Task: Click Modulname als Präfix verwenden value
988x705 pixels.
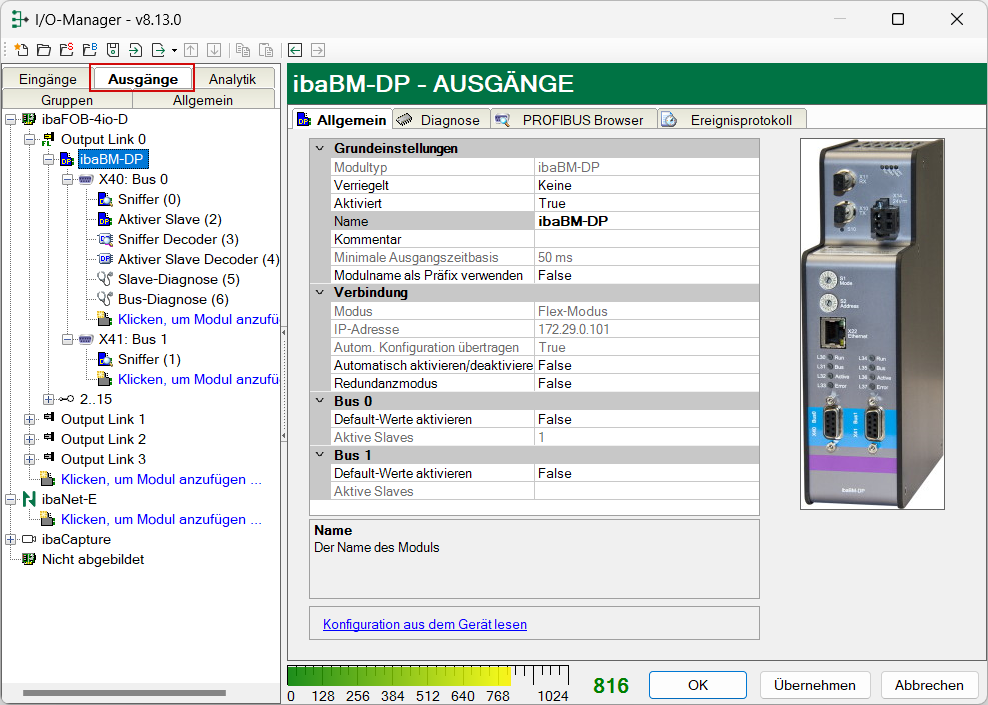Action: pos(646,275)
